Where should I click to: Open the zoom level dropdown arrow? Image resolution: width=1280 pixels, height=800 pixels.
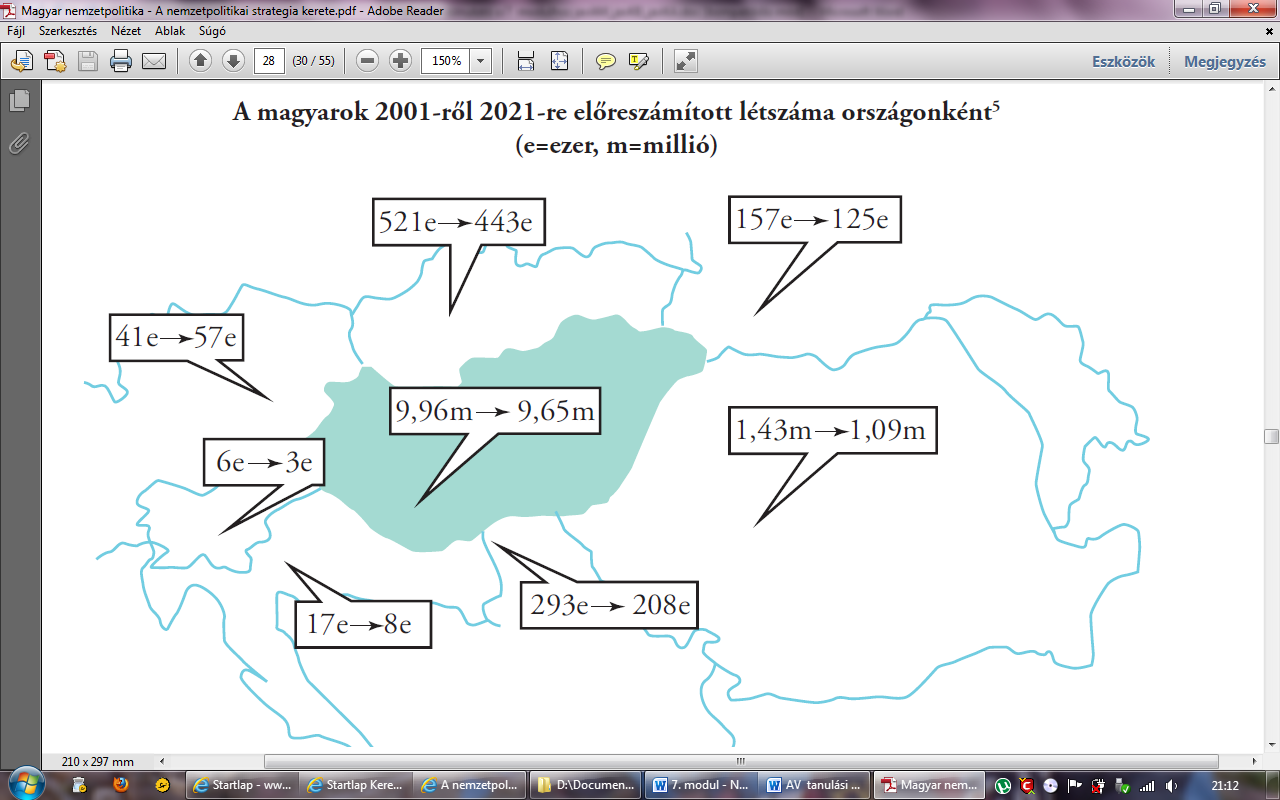pyautogui.click(x=481, y=61)
